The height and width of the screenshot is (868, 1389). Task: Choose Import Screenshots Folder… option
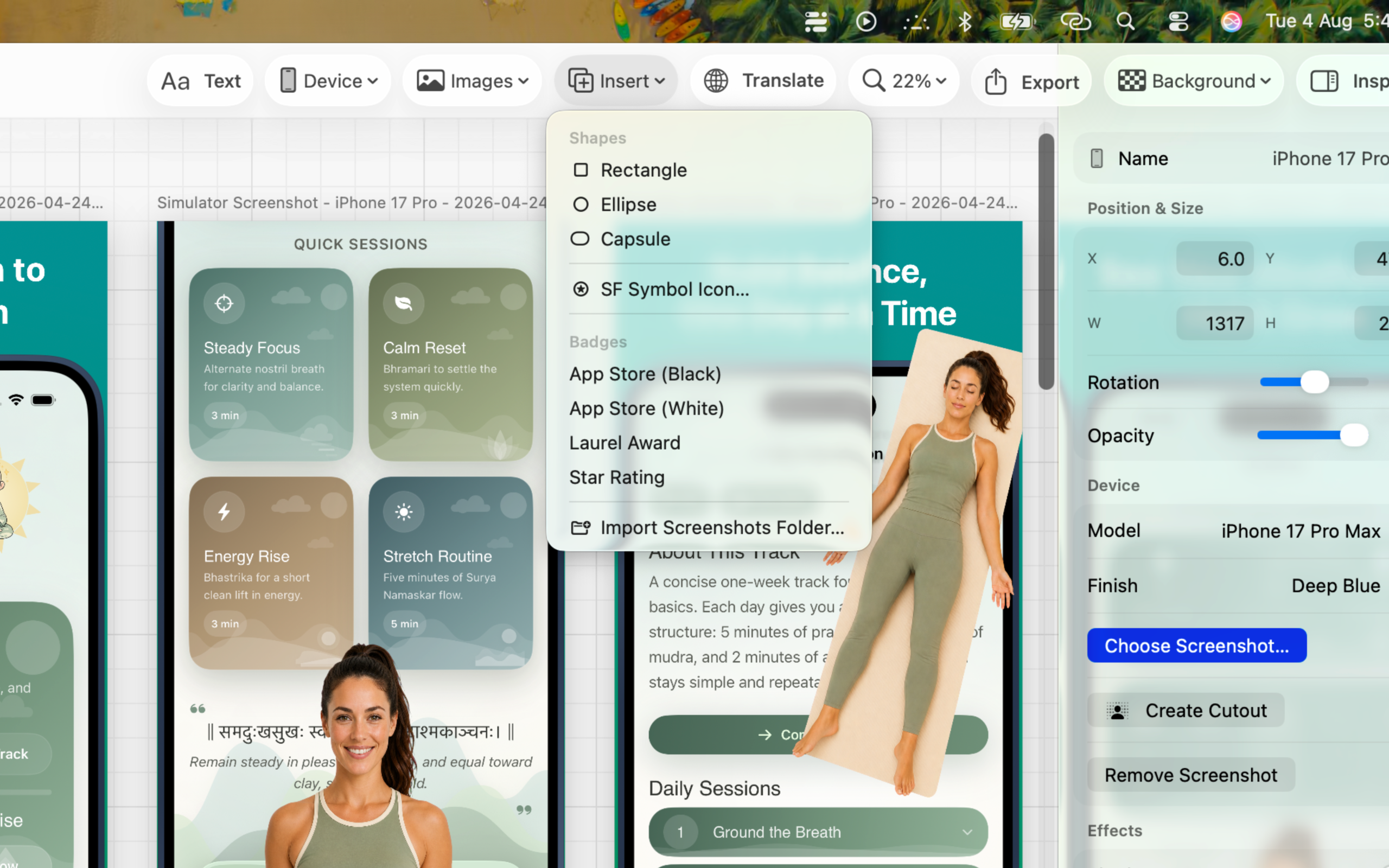pos(709,527)
